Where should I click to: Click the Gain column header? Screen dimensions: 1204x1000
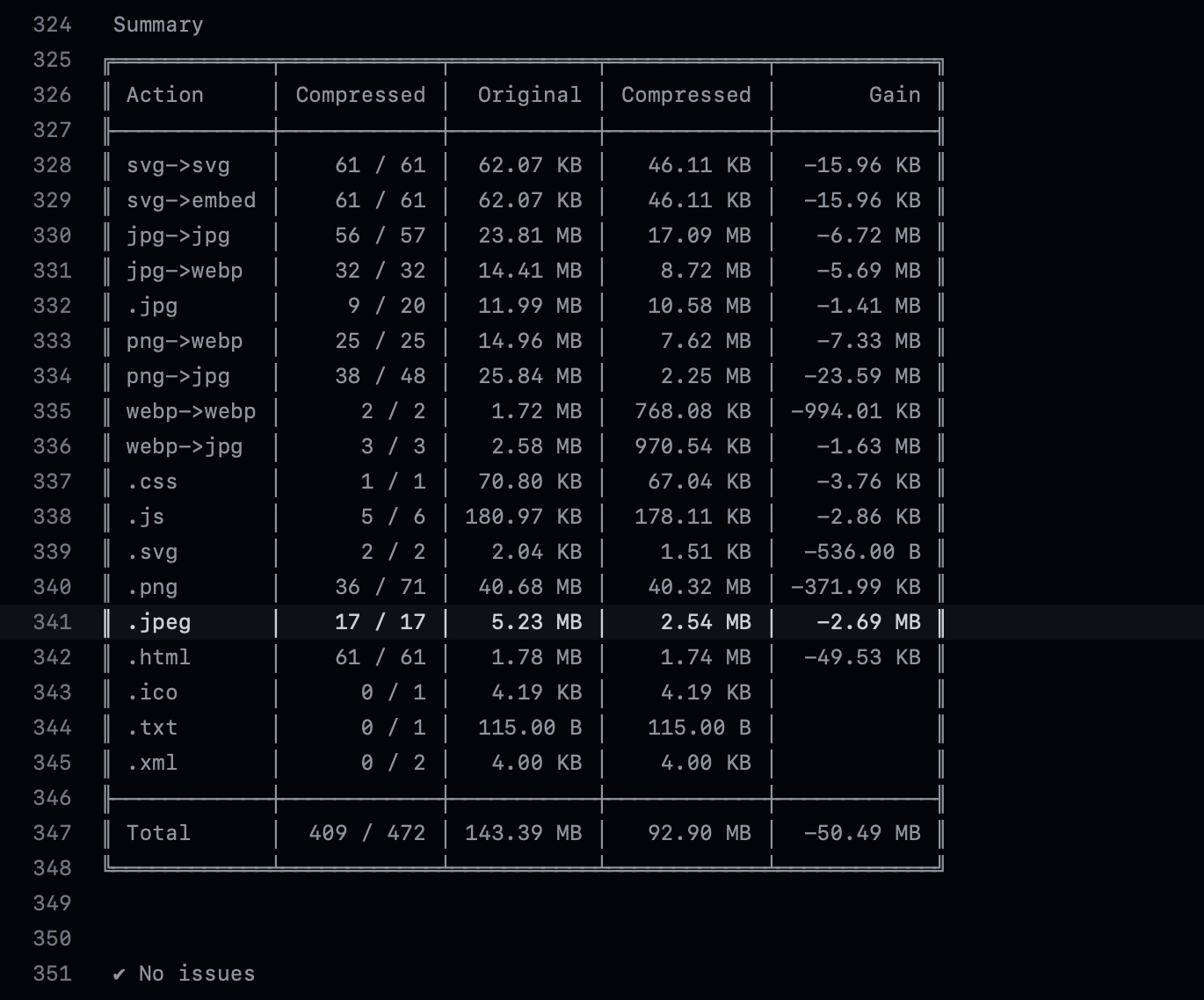(x=895, y=95)
